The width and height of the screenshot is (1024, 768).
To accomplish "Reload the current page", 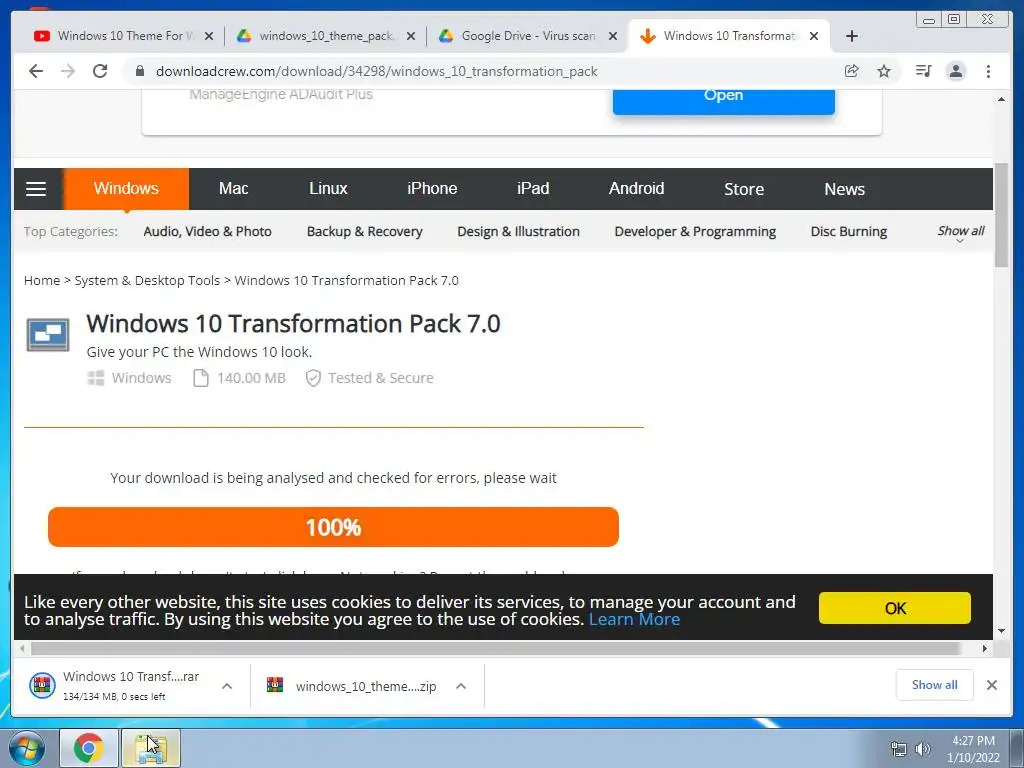I will coord(100,71).
